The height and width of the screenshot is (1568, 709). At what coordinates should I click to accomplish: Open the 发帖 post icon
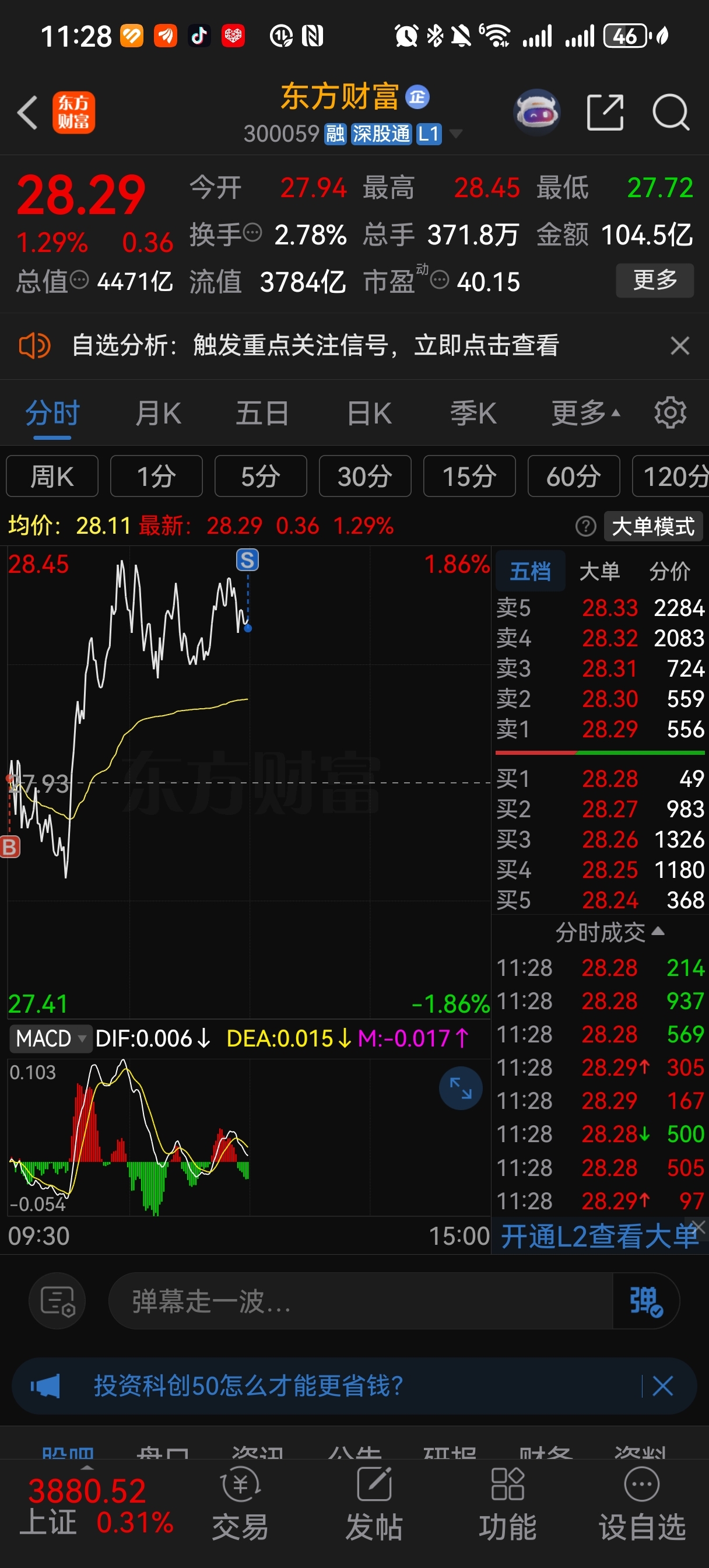click(374, 1503)
